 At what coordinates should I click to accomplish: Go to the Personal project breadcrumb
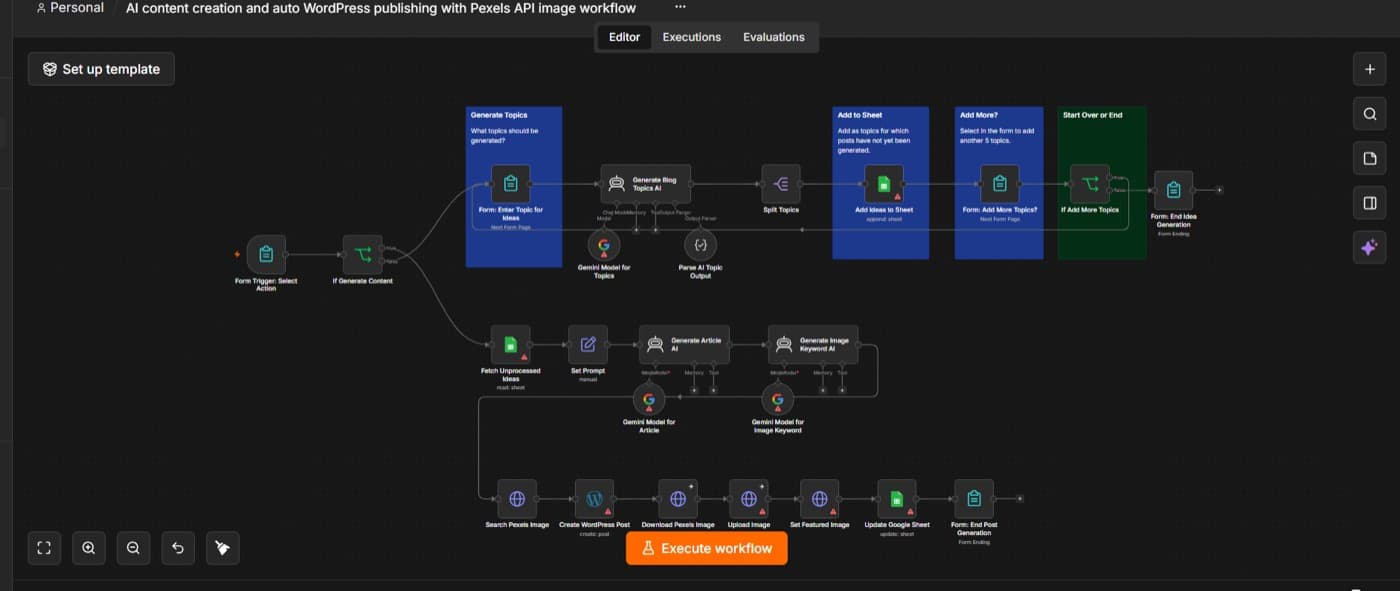[x=70, y=8]
